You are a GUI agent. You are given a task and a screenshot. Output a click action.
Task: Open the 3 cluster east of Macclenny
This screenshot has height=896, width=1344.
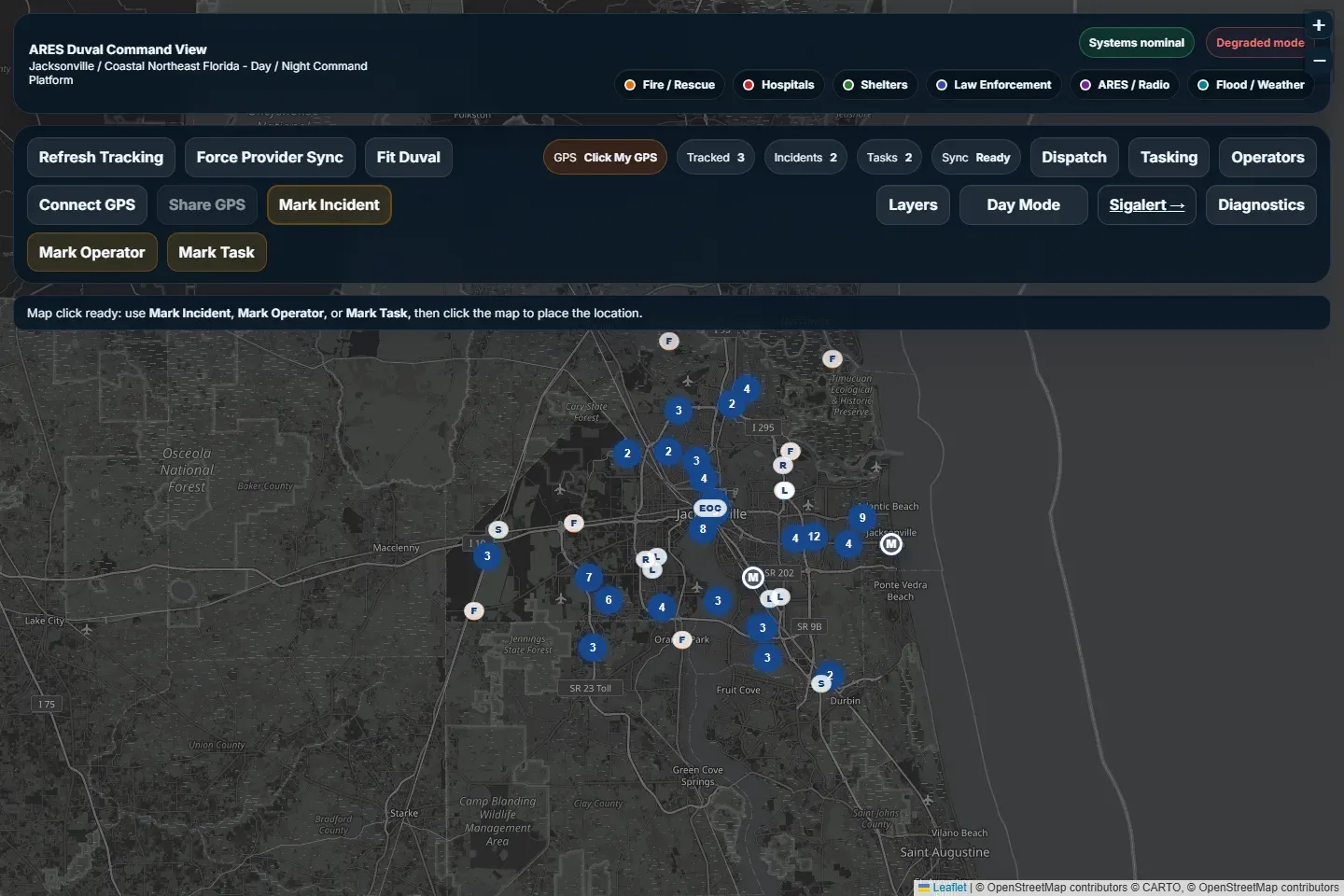click(x=487, y=556)
